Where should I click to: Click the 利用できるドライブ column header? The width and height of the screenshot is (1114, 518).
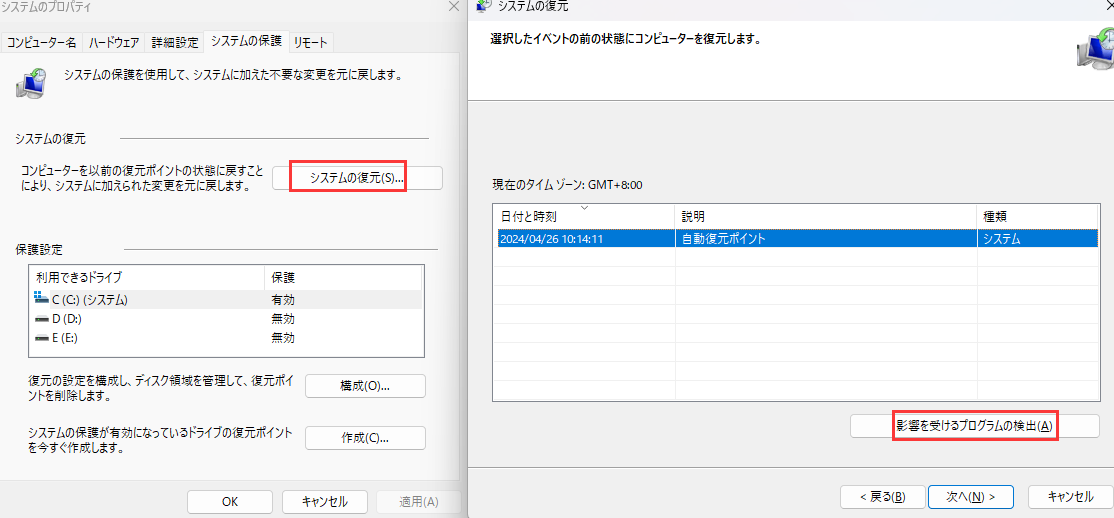click(146, 277)
